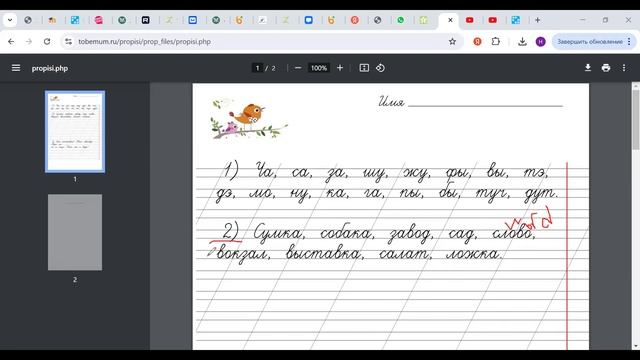This screenshot has width=640, height=360.
Task: Go back to the previous page
Action: (x=11, y=41)
